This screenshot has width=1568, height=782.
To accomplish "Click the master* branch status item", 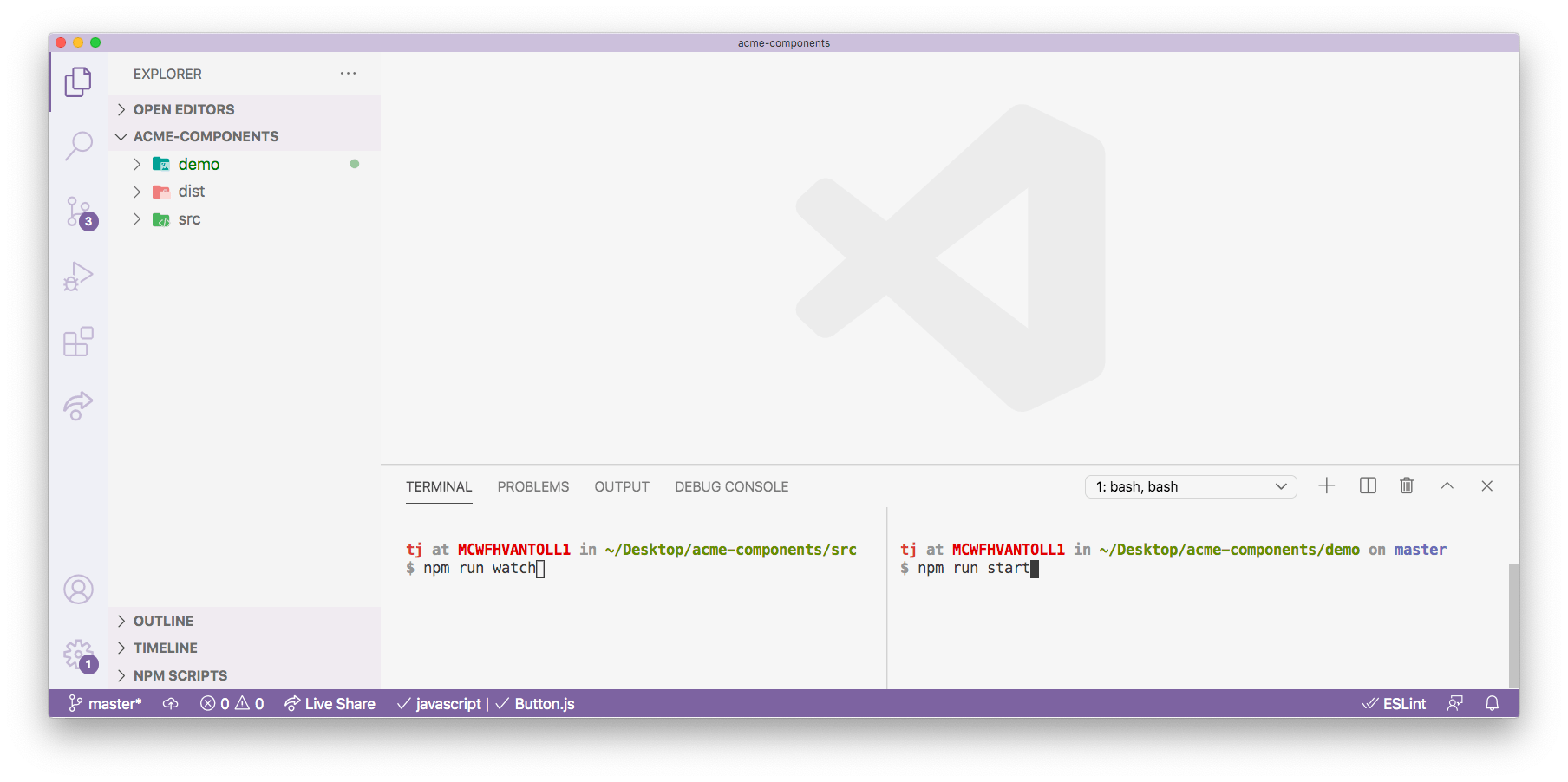I will coord(105,704).
